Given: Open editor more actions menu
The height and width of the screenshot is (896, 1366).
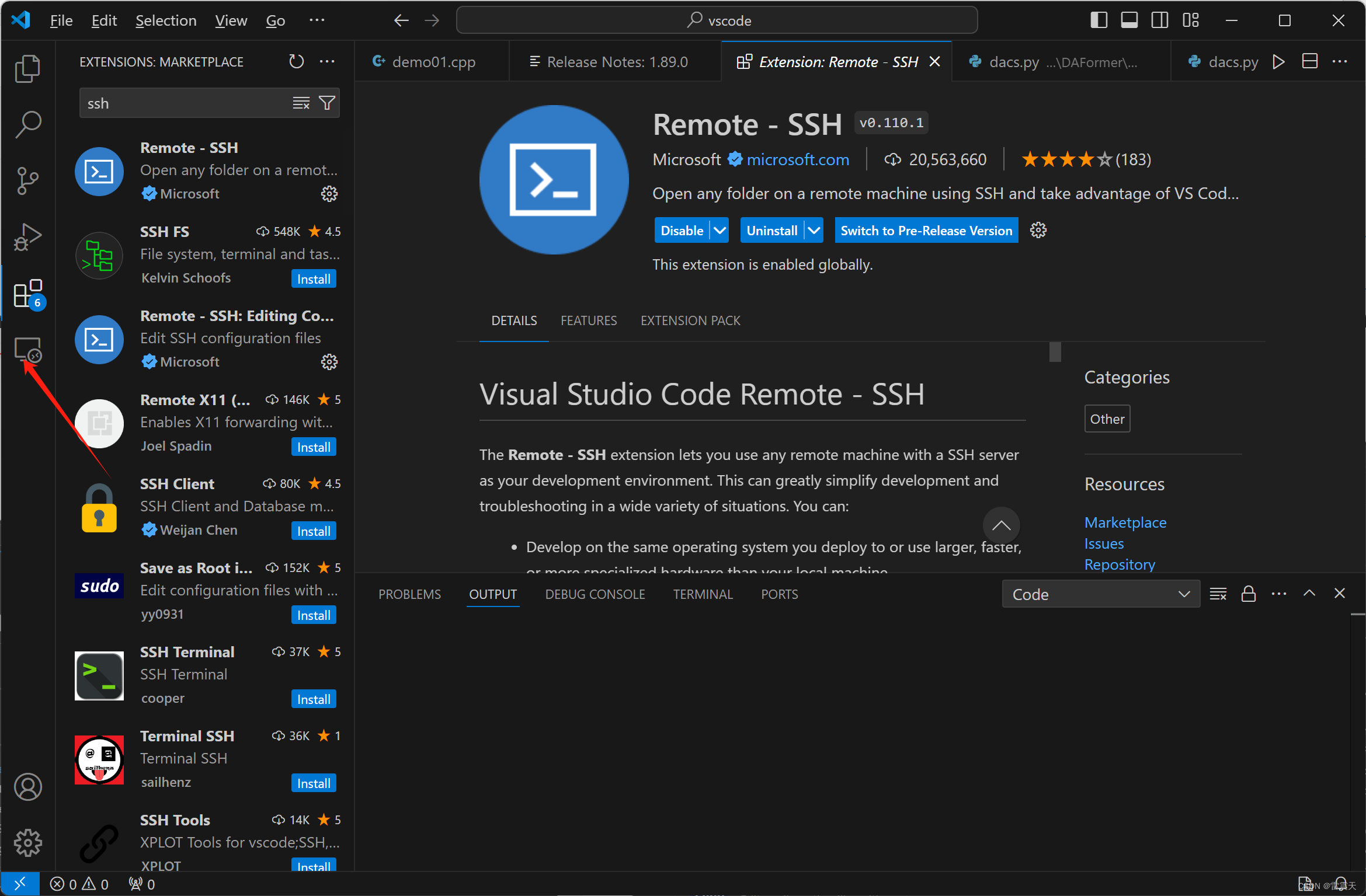Looking at the screenshot, I should tap(1340, 61).
